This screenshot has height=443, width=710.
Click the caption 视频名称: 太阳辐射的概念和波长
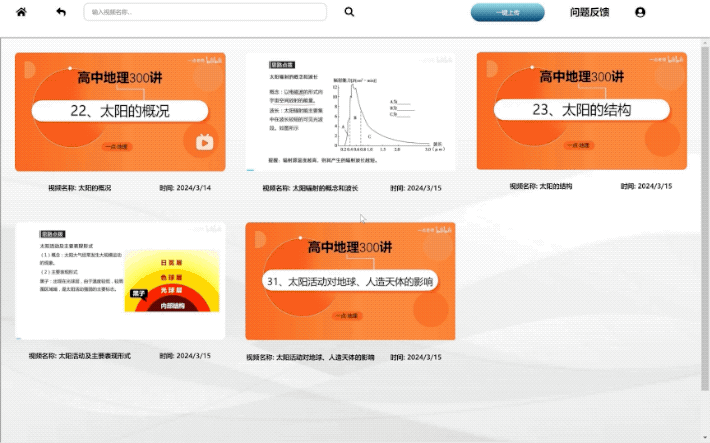coord(310,187)
